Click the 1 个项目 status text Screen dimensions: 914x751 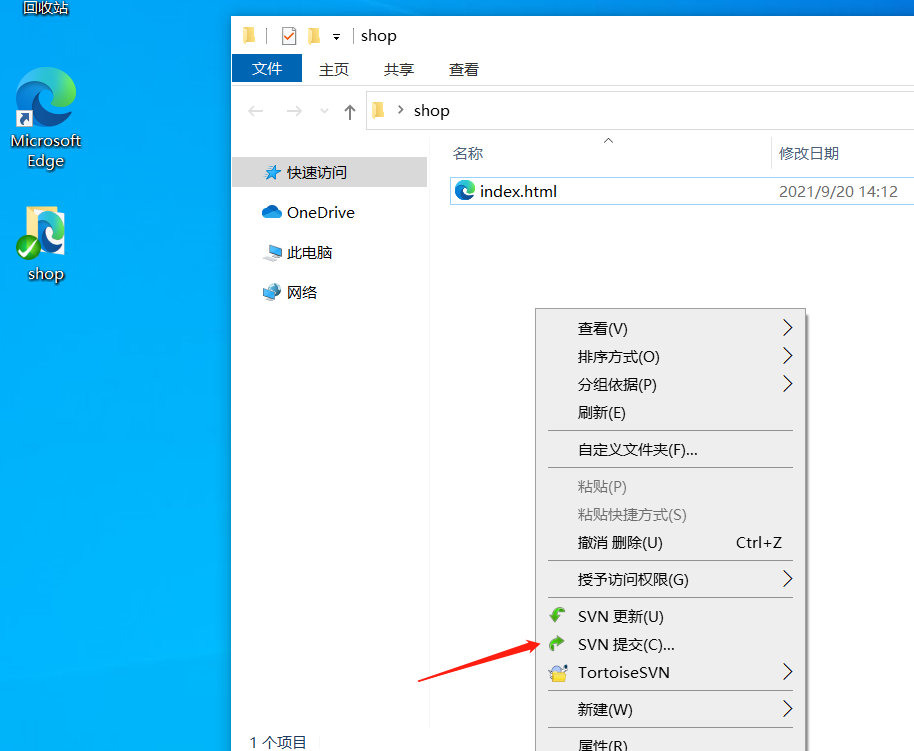(x=278, y=742)
